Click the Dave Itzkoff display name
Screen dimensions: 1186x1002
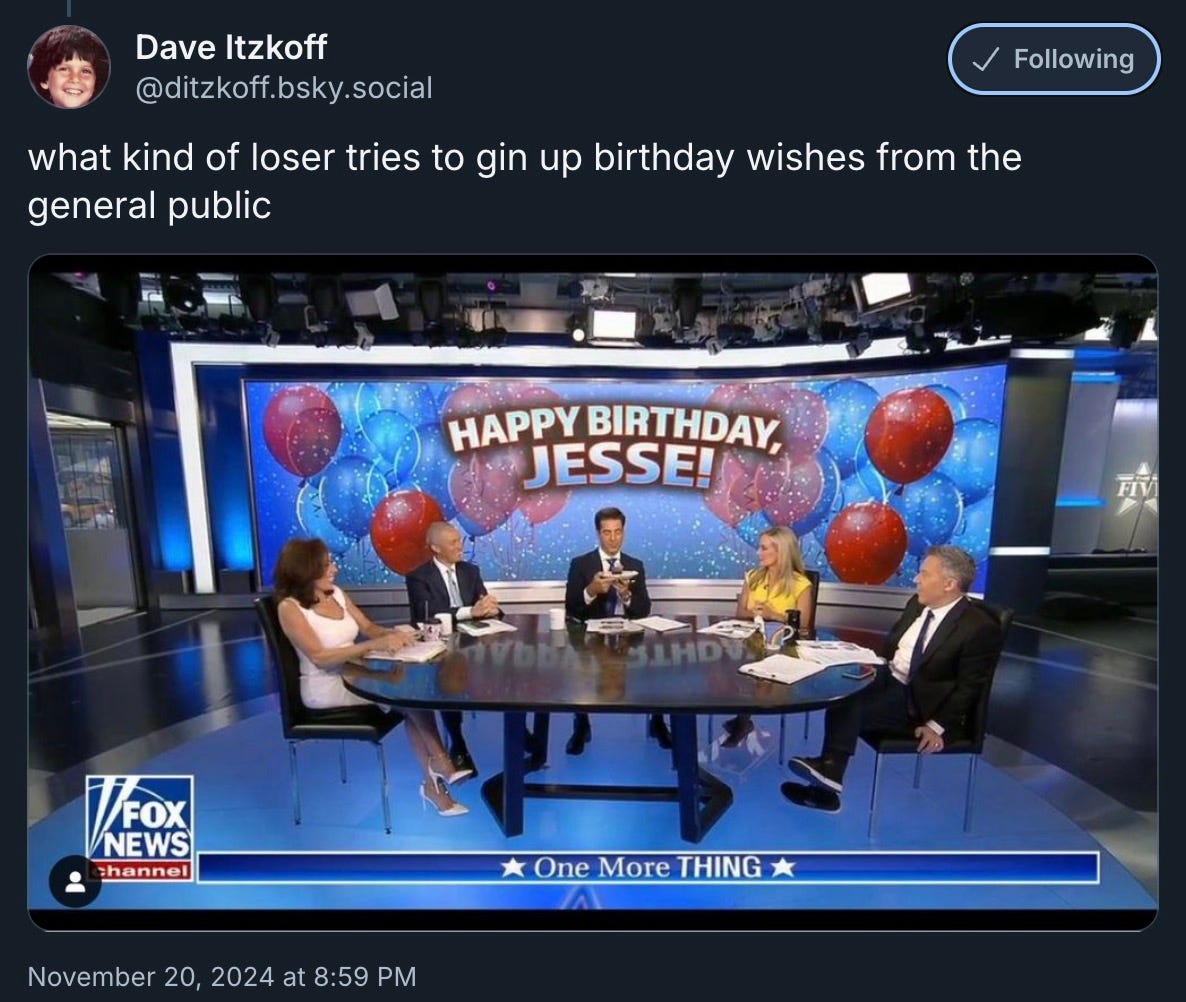(x=231, y=48)
